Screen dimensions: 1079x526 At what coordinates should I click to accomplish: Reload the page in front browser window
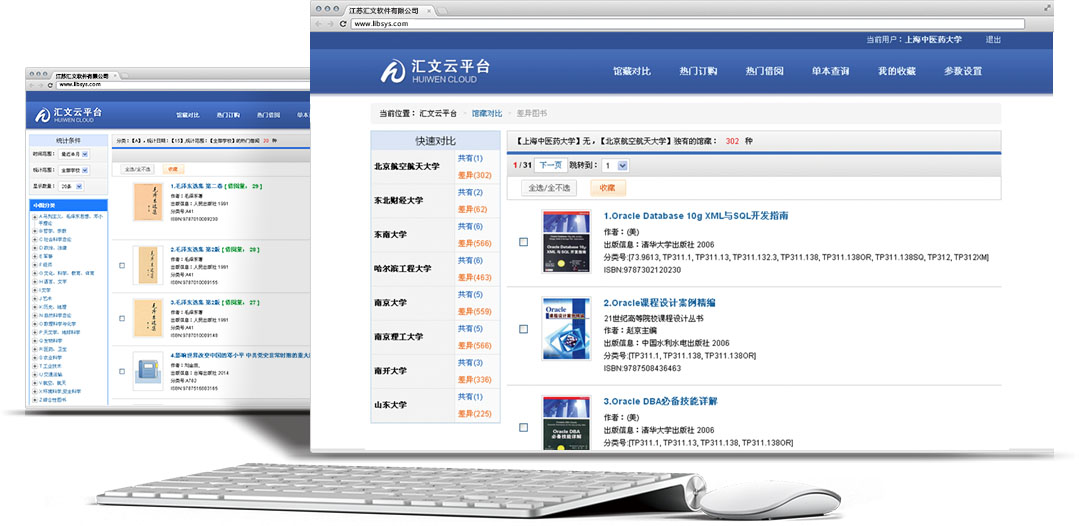(x=343, y=23)
